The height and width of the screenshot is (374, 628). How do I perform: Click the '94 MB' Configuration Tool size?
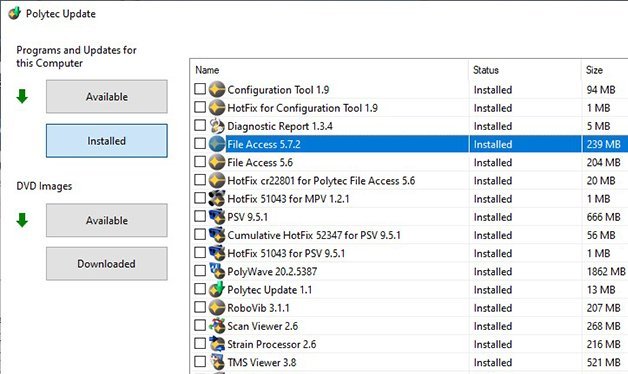tap(601, 90)
